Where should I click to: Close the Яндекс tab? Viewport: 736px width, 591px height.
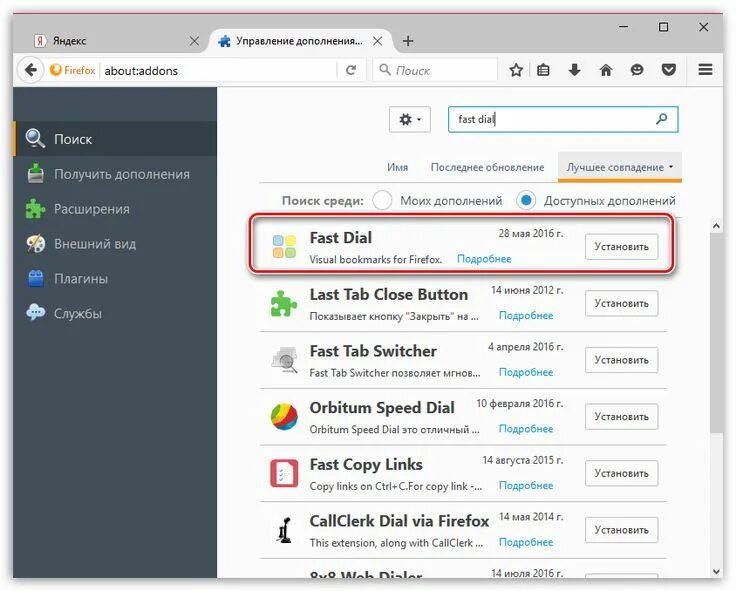pos(194,41)
